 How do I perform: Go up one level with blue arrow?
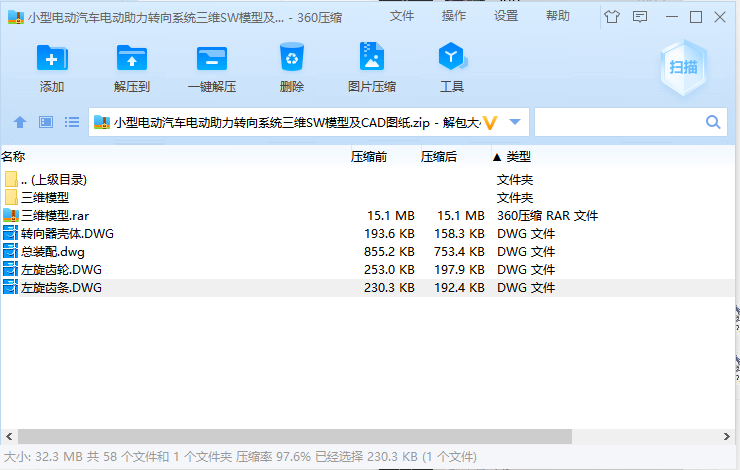point(20,123)
